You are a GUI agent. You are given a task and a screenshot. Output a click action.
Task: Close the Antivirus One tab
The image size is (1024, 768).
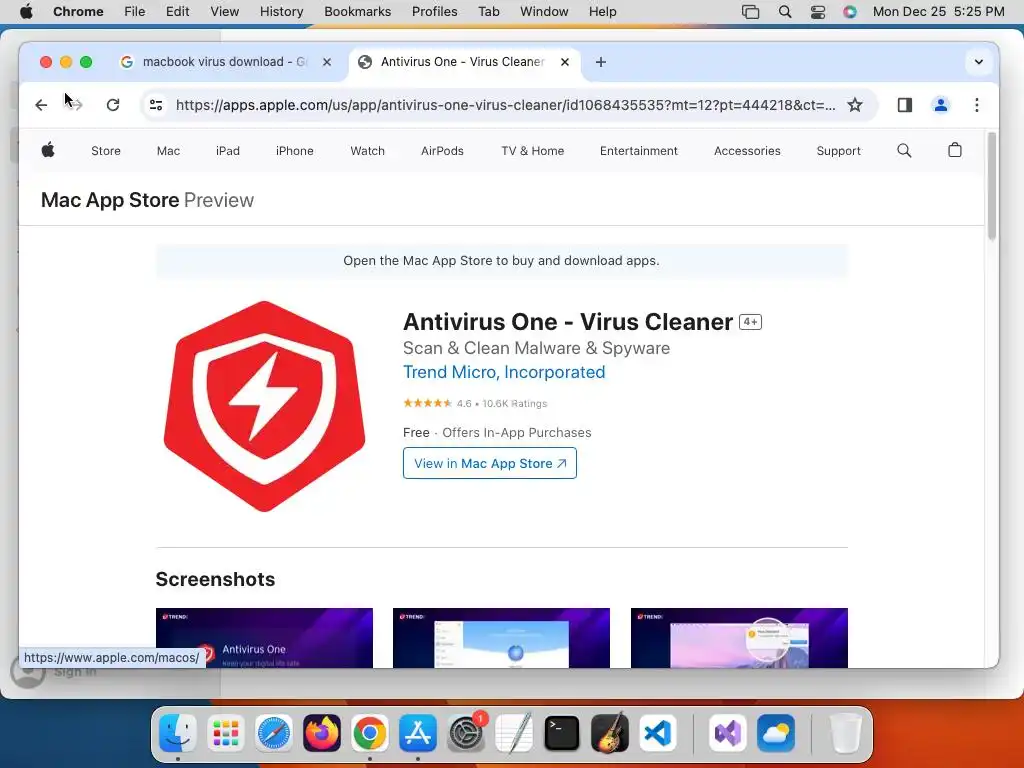pyautogui.click(x=565, y=62)
